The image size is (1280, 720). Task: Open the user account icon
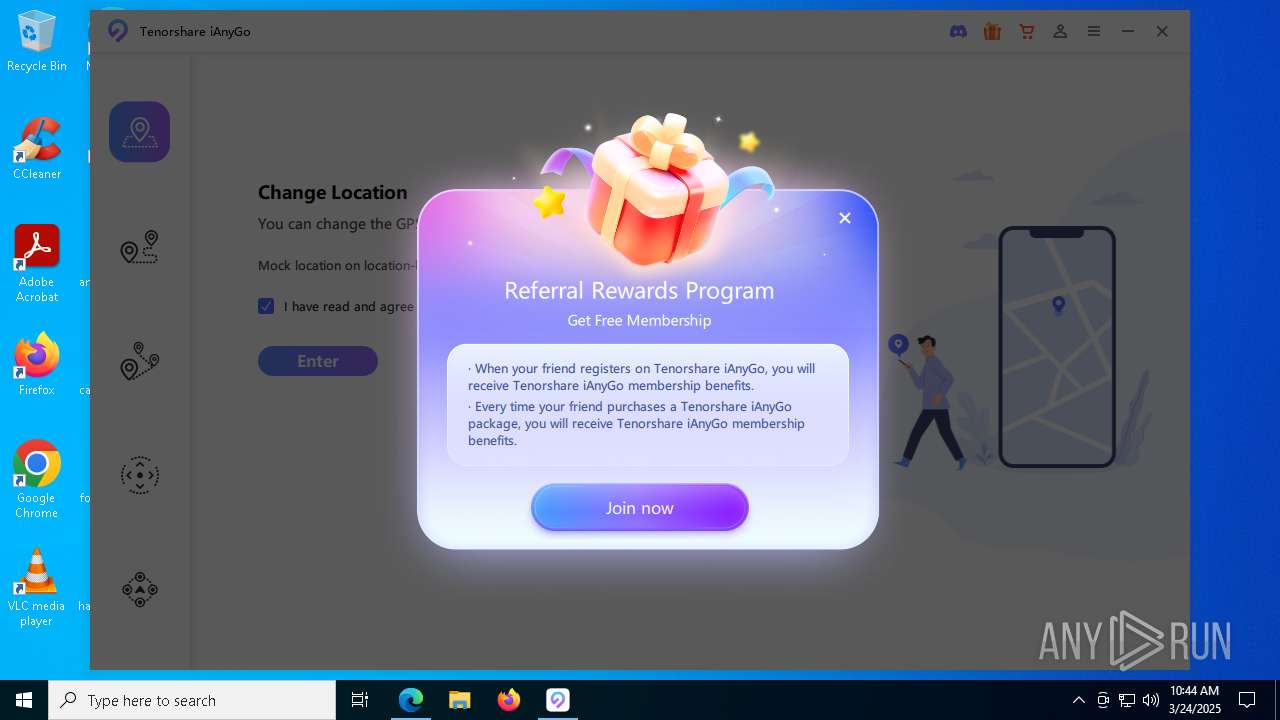click(1060, 32)
